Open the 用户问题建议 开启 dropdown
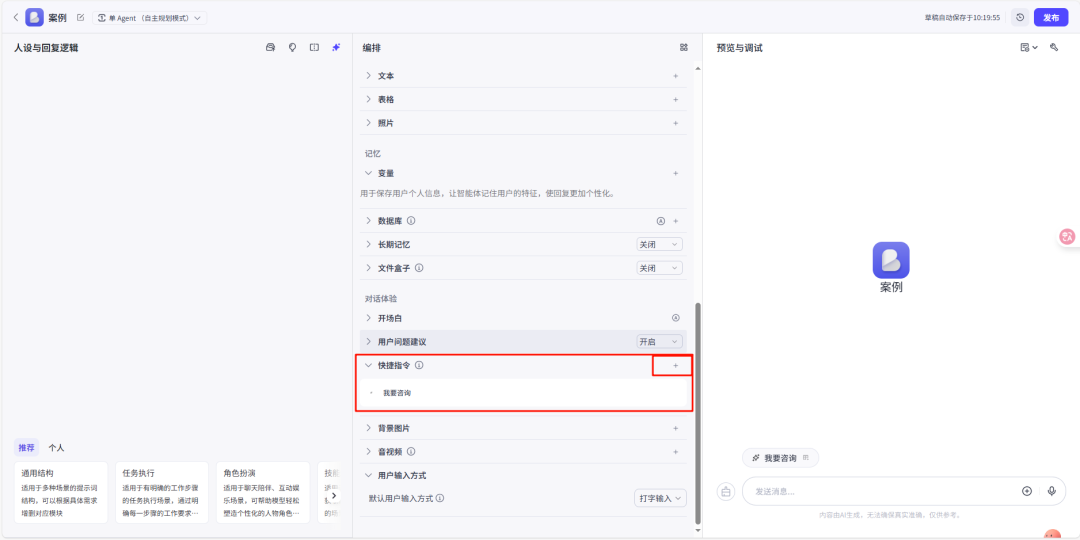 659,342
